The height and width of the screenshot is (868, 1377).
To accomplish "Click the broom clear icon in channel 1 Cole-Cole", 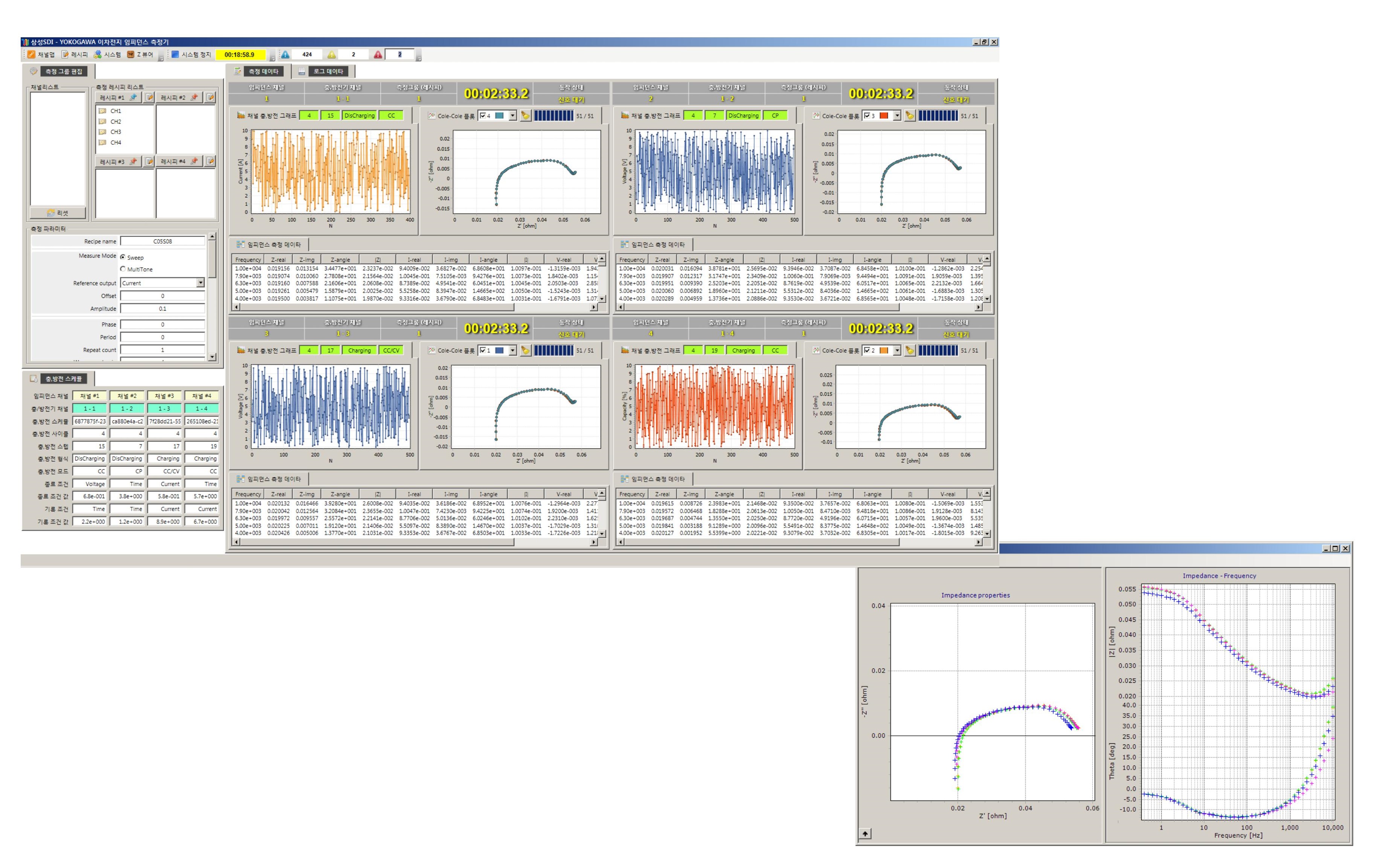I will (x=525, y=116).
